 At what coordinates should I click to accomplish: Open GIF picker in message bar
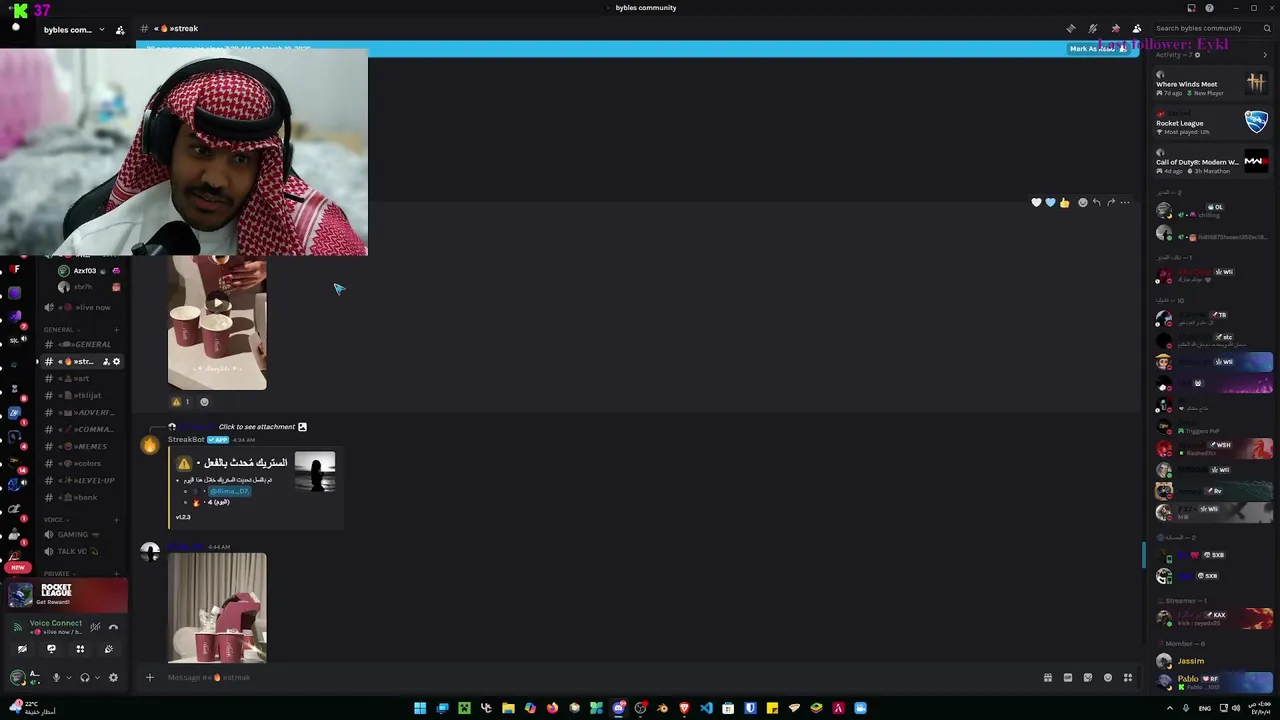(1068, 677)
